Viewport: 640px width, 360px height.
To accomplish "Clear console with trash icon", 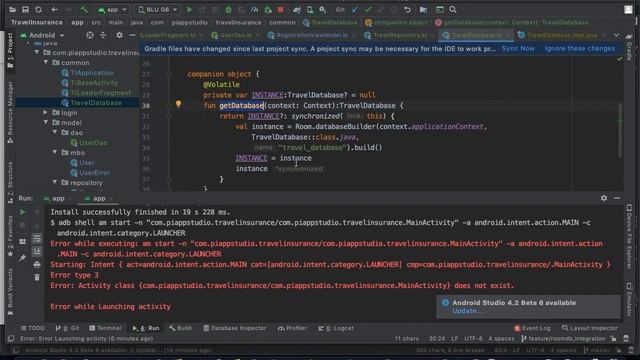I will pos(37,278).
